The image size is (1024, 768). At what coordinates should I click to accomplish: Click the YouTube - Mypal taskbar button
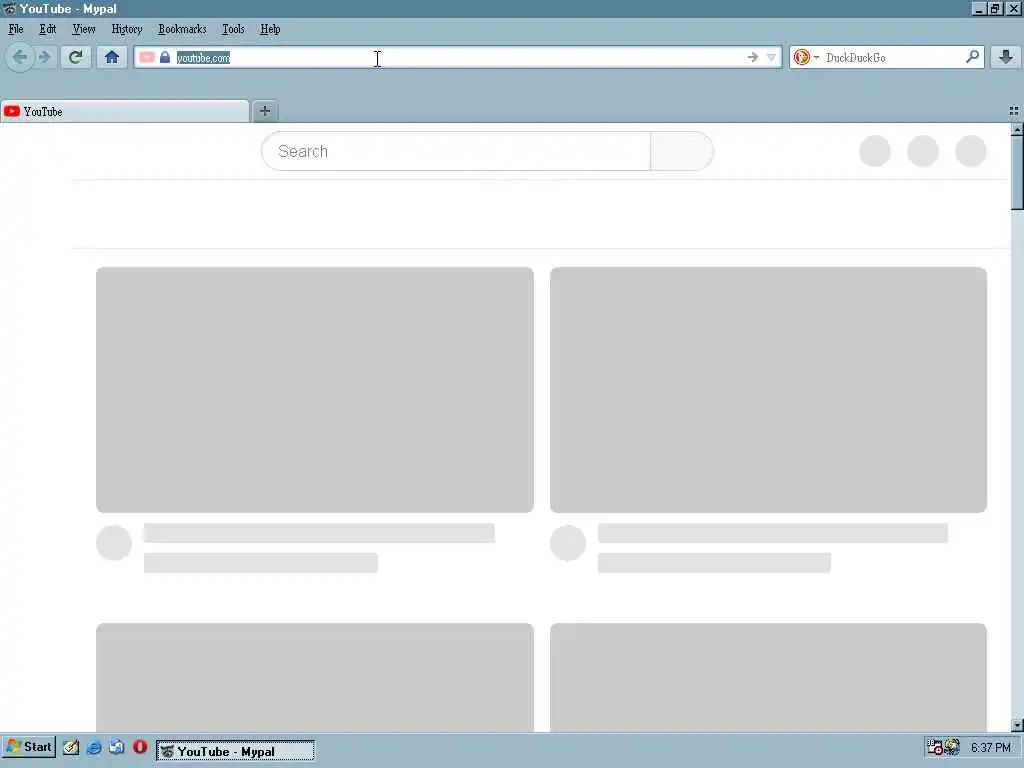click(x=235, y=751)
